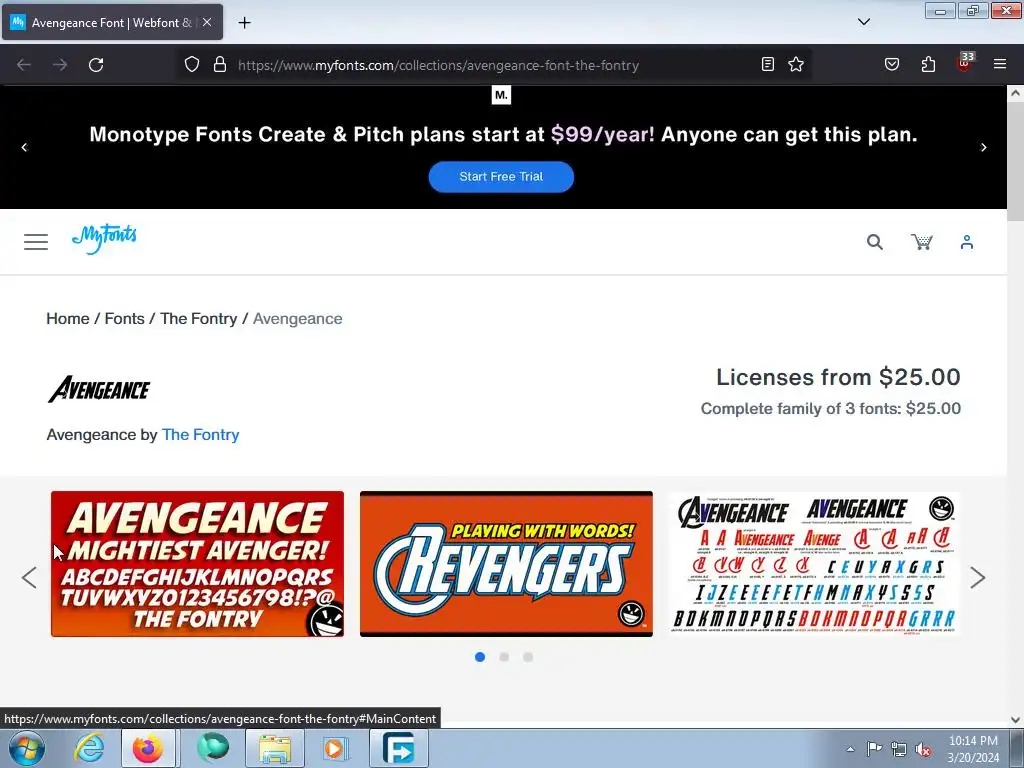Open the blue F app in the taskbar

tap(398, 748)
